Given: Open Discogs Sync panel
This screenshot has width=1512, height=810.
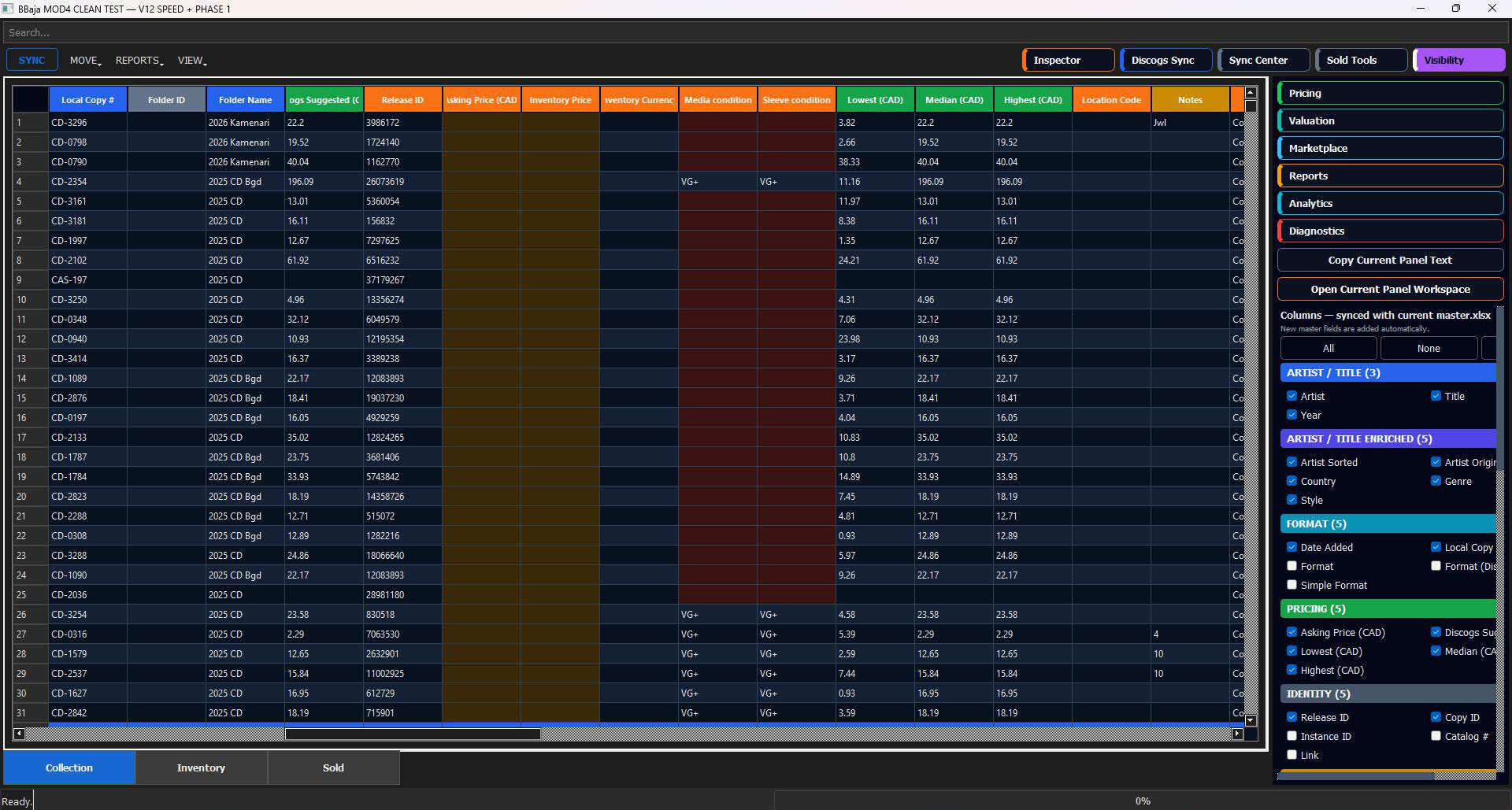Looking at the screenshot, I should pos(1166,60).
